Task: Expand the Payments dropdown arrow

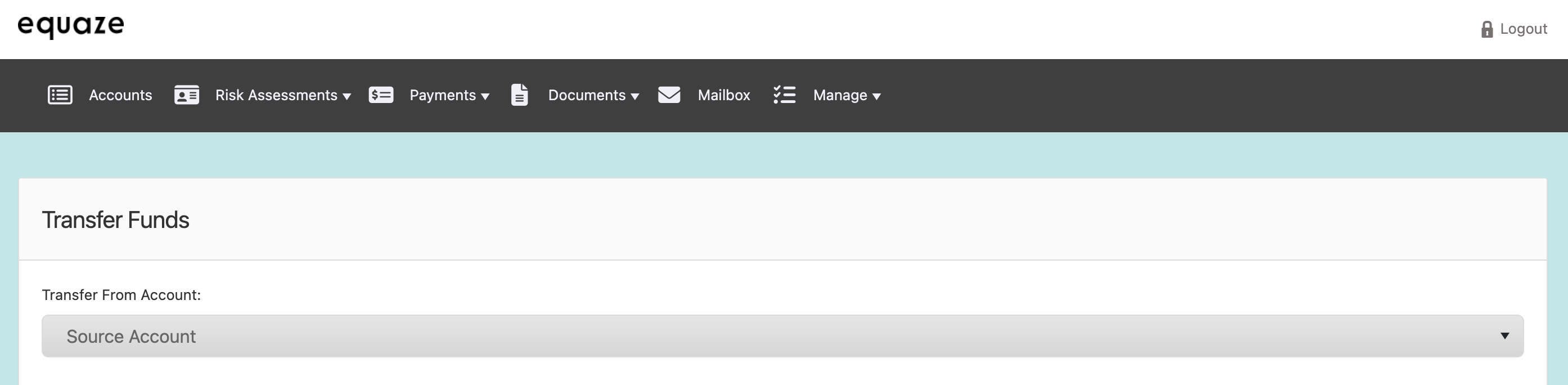Action: [x=485, y=96]
